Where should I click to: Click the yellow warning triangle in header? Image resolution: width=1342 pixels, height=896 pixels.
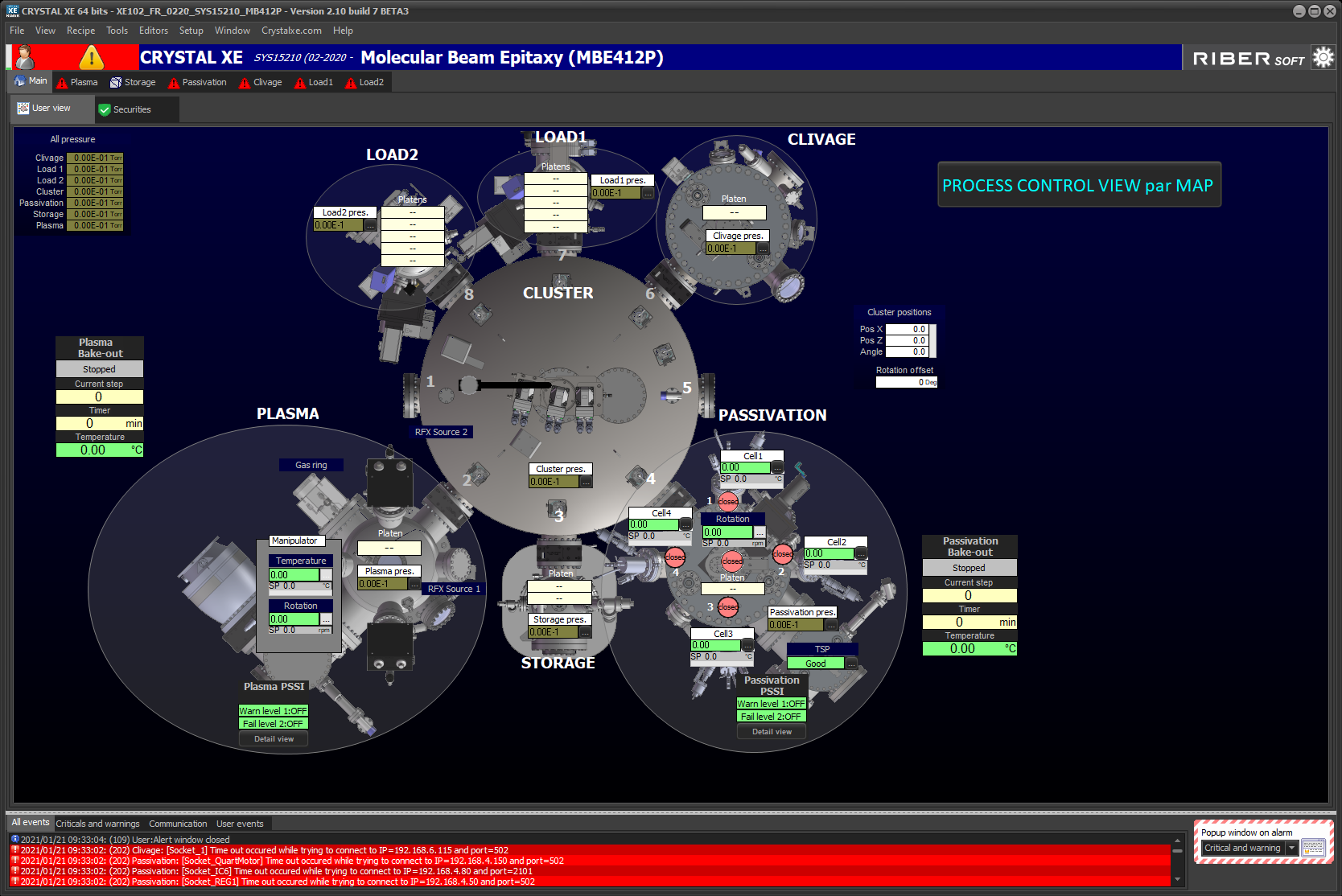91,57
